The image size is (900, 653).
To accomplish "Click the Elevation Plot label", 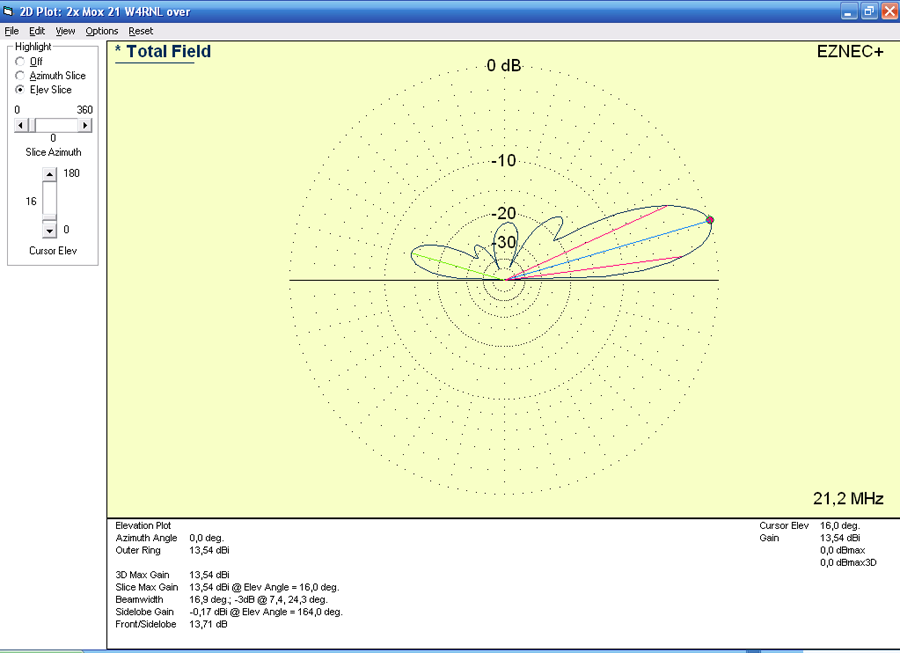I will point(143,526).
